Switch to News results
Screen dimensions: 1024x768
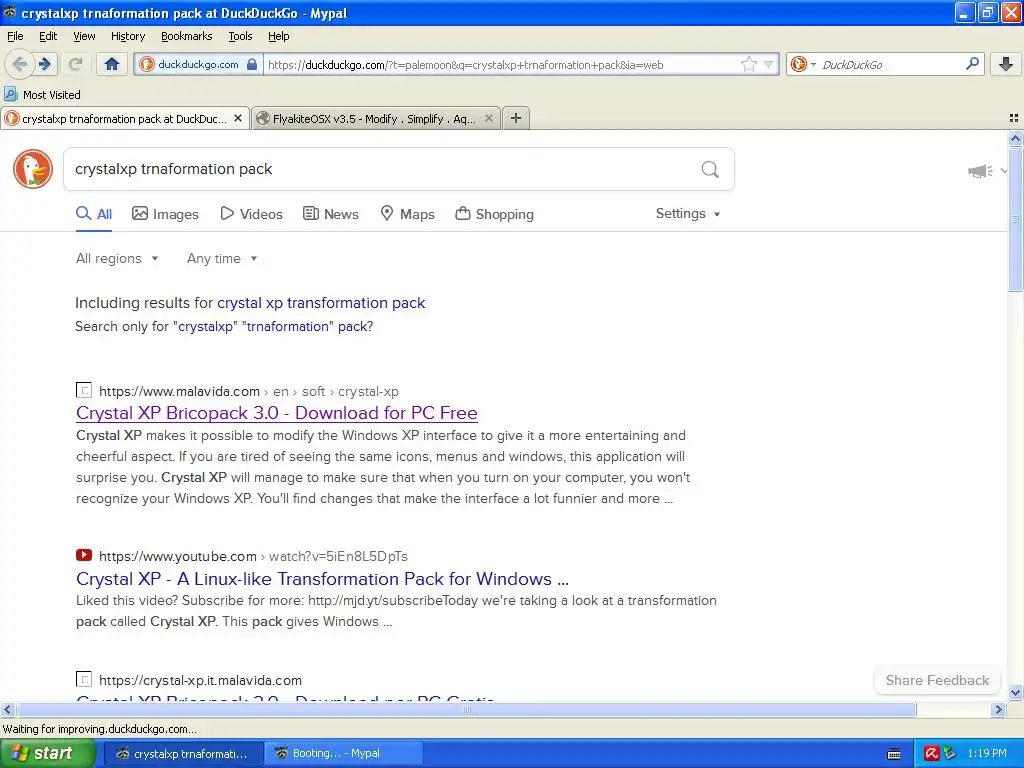click(x=330, y=214)
